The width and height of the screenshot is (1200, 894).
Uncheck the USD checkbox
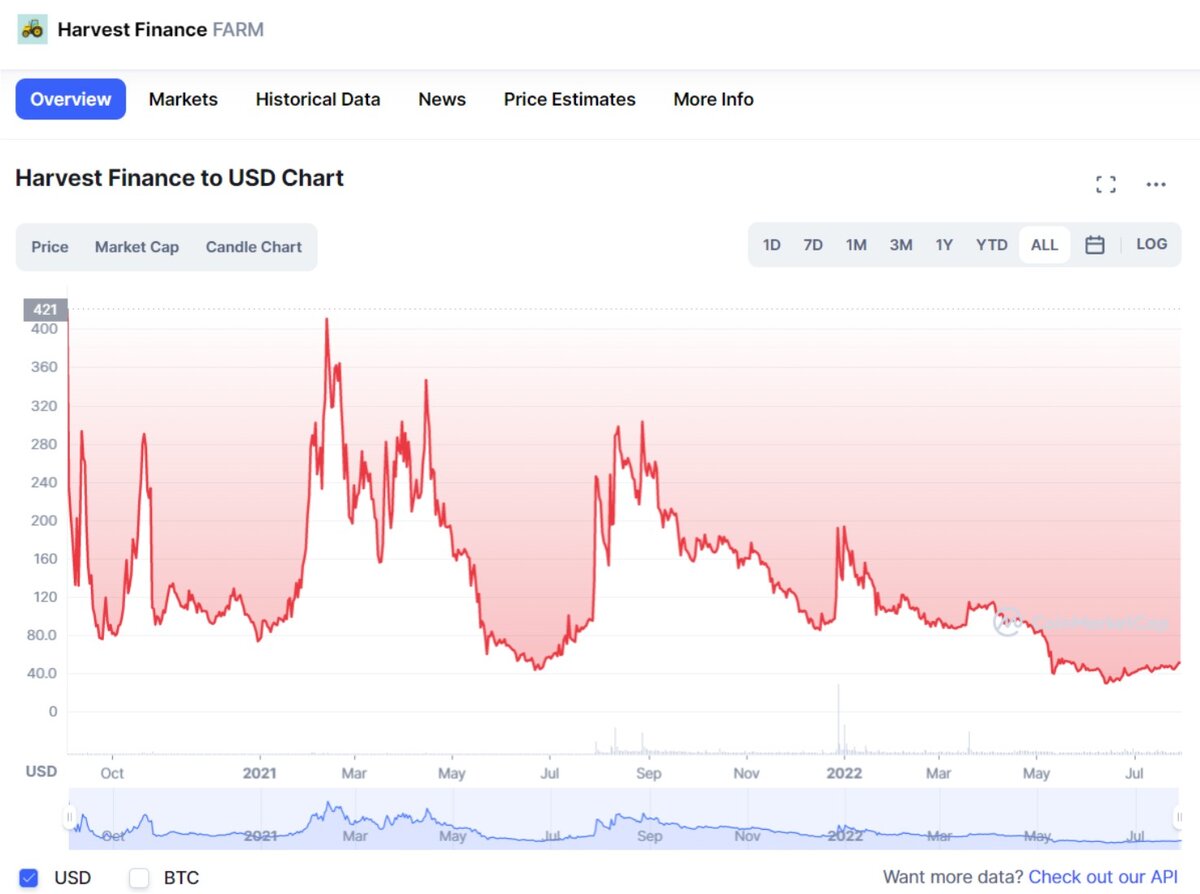29,878
